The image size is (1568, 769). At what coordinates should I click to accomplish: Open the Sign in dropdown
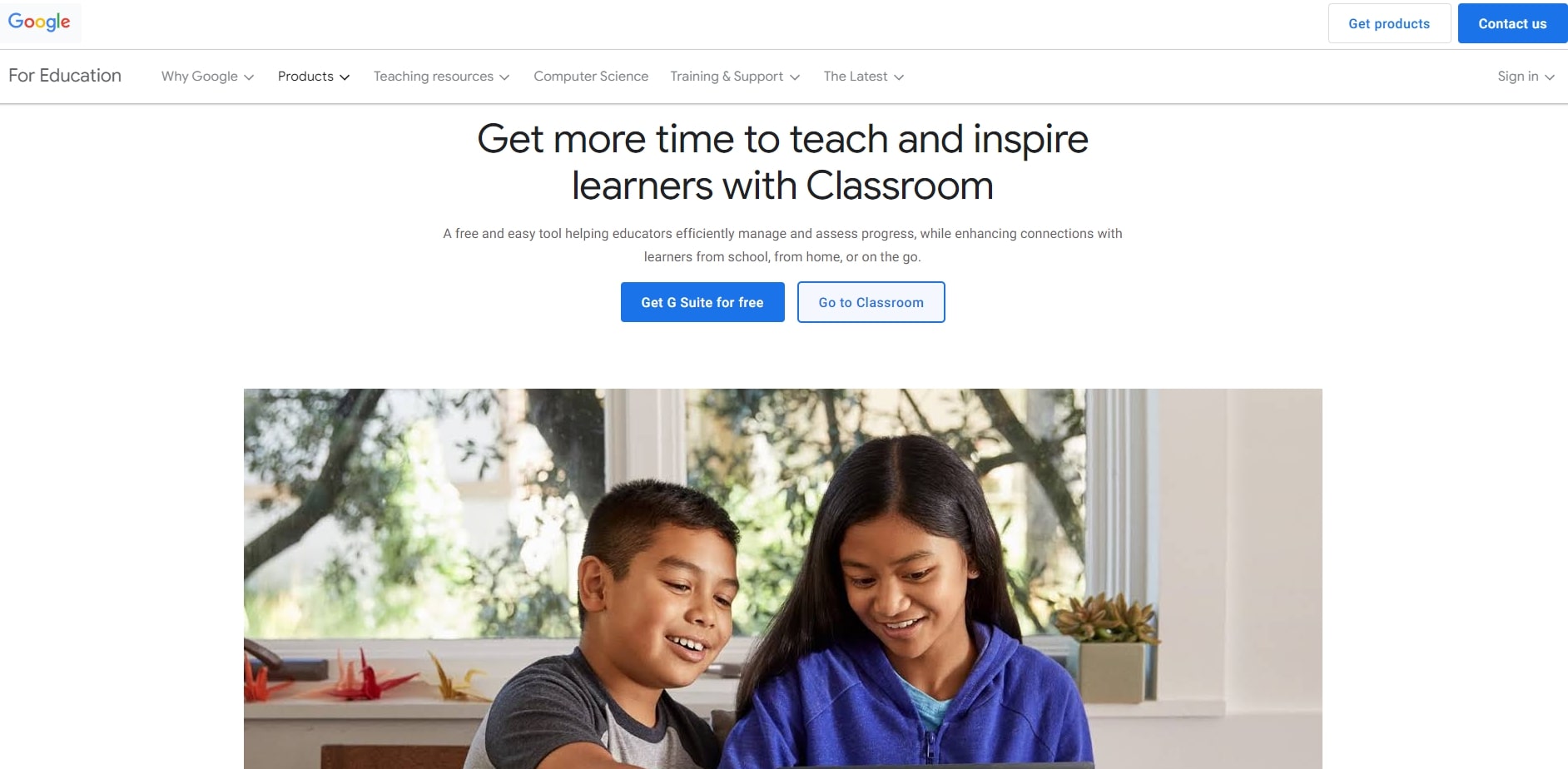(1526, 77)
